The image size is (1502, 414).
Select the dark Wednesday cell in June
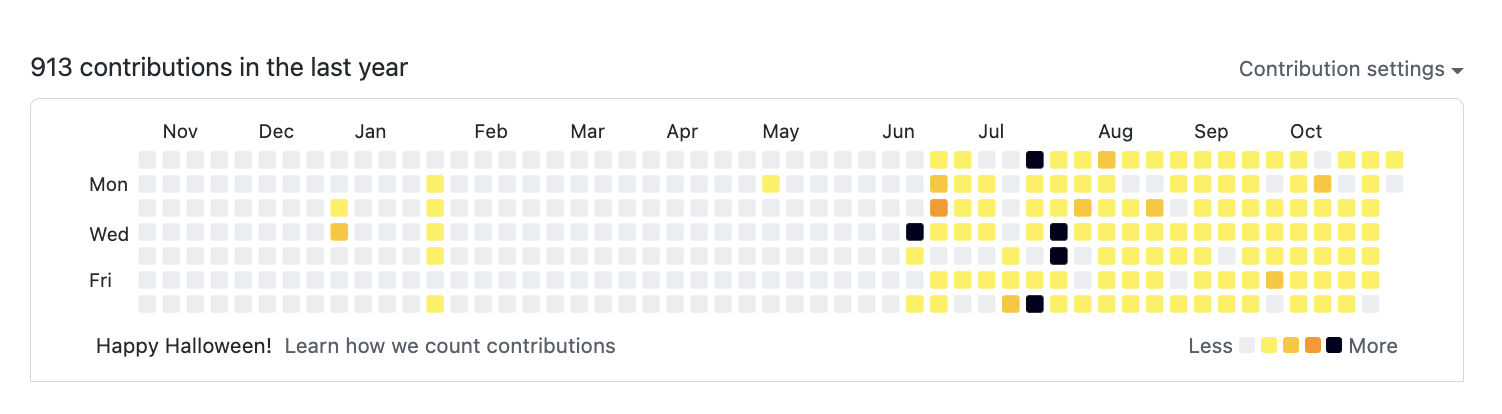[914, 232]
